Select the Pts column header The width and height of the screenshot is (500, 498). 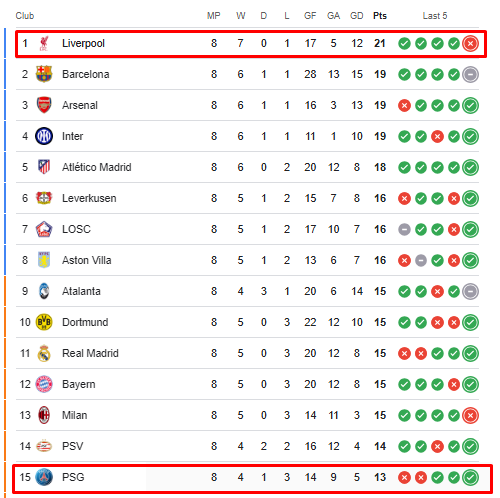380,16
